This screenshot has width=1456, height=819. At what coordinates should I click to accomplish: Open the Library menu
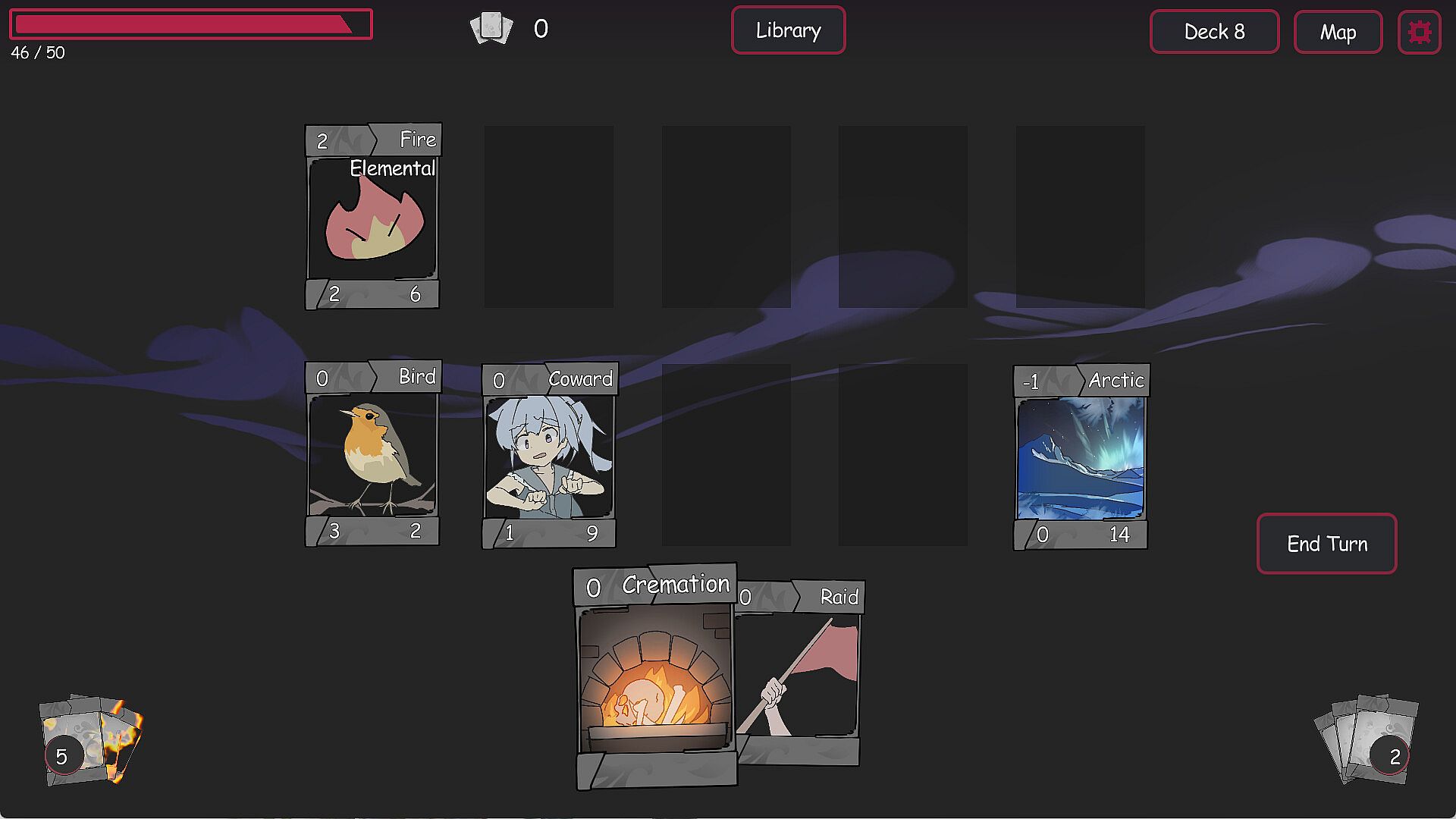click(x=788, y=30)
